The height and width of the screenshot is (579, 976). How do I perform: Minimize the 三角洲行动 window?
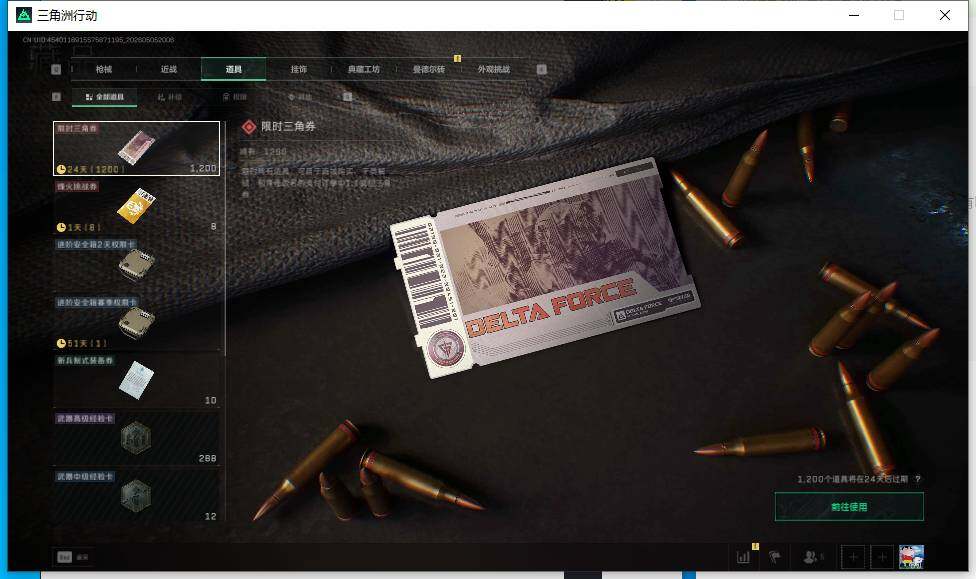[854, 15]
